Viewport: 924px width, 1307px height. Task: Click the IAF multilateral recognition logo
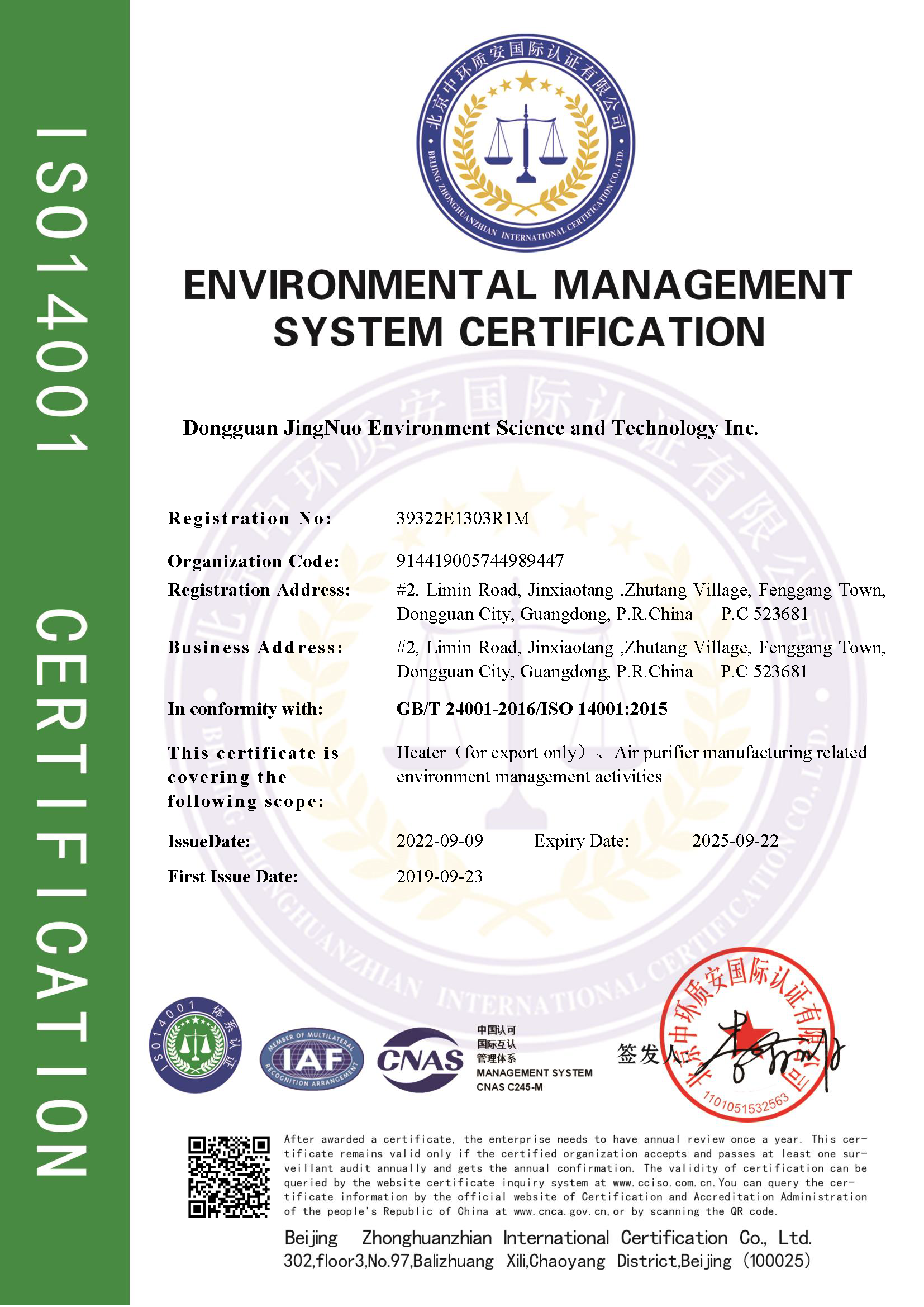pos(311,1059)
